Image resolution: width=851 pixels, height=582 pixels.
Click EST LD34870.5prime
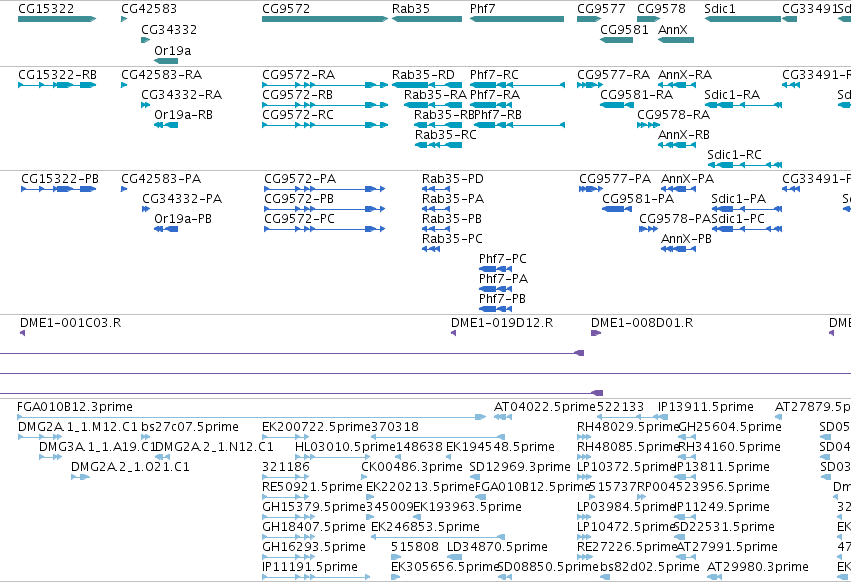(497, 547)
